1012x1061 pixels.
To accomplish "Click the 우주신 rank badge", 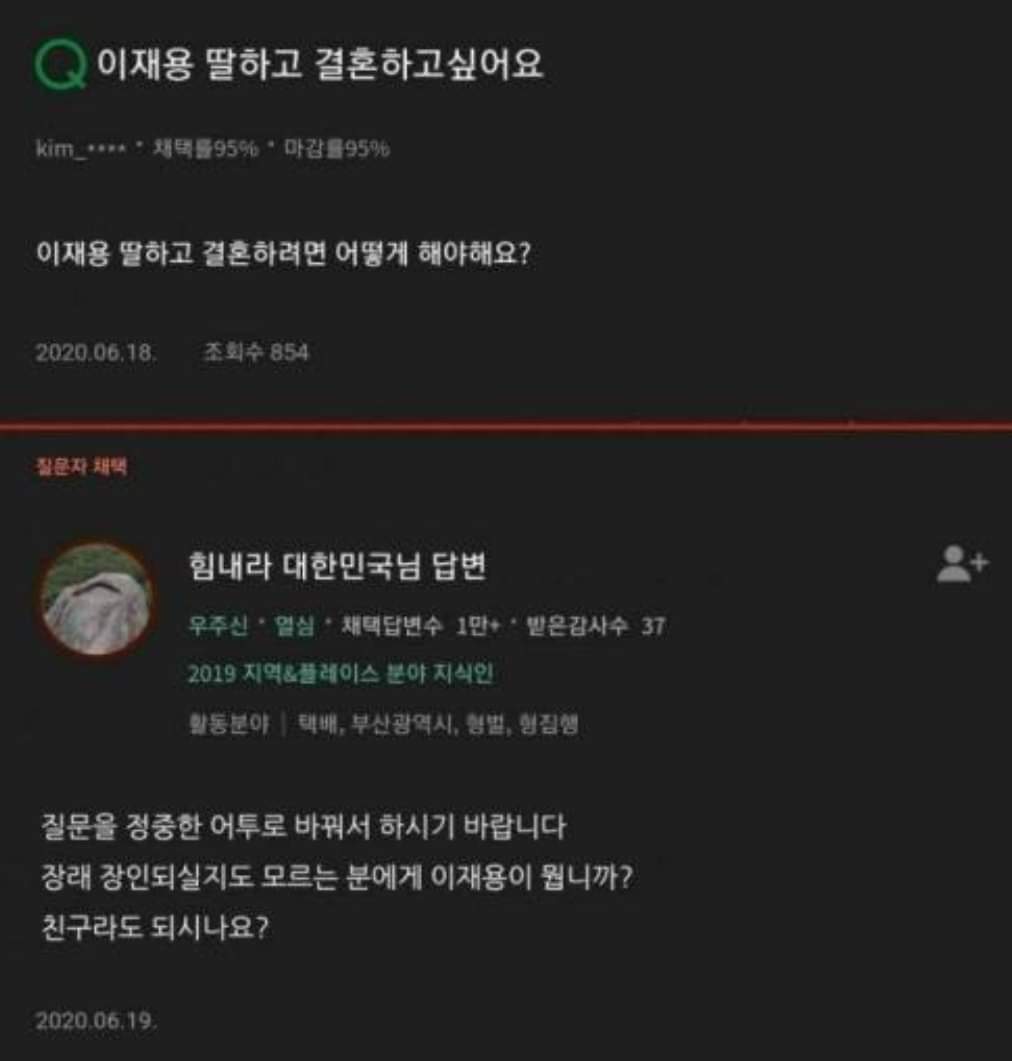I will (x=218, y=626).
